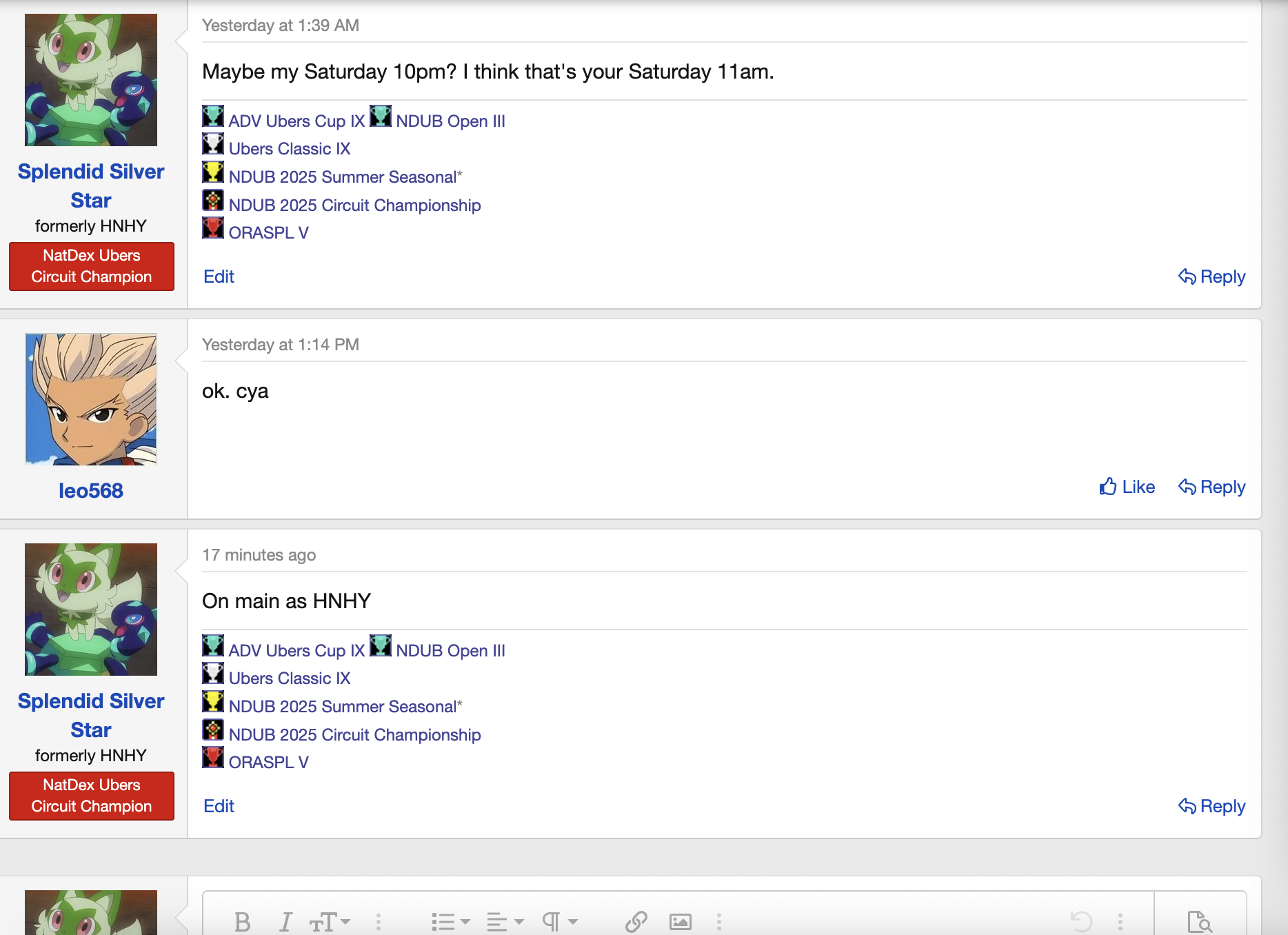The image size is (1288, 935).
Task: Open more text options in editor toolbar
Action: pos(379,921)
